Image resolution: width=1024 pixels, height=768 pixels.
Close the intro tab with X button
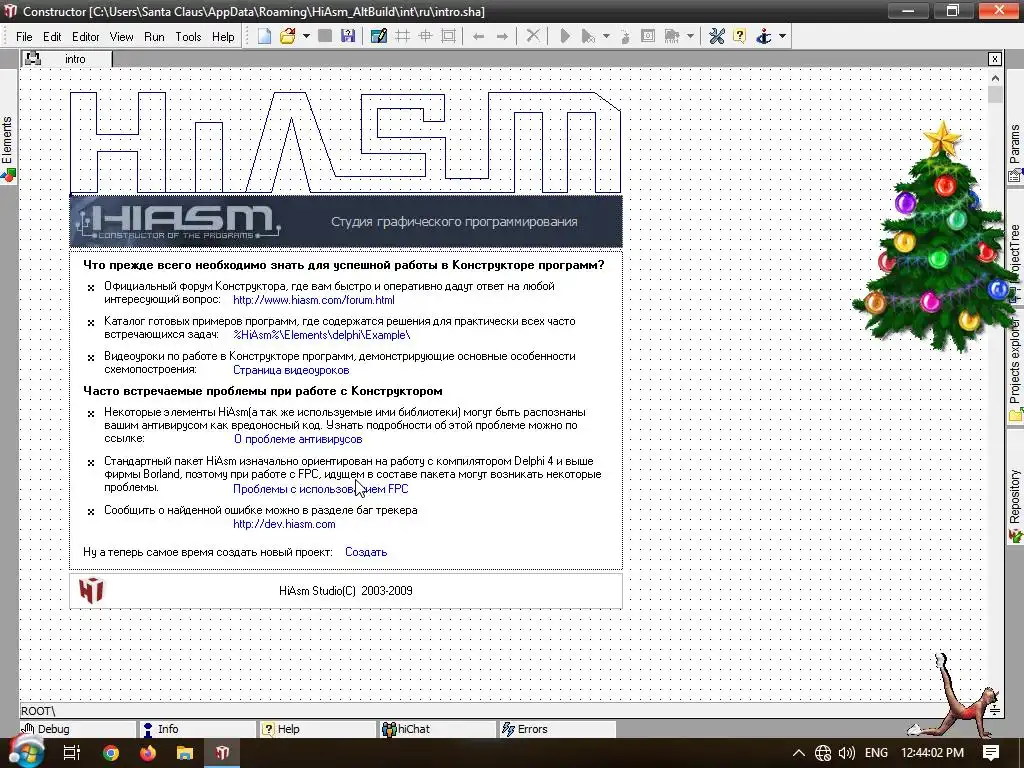994,59
